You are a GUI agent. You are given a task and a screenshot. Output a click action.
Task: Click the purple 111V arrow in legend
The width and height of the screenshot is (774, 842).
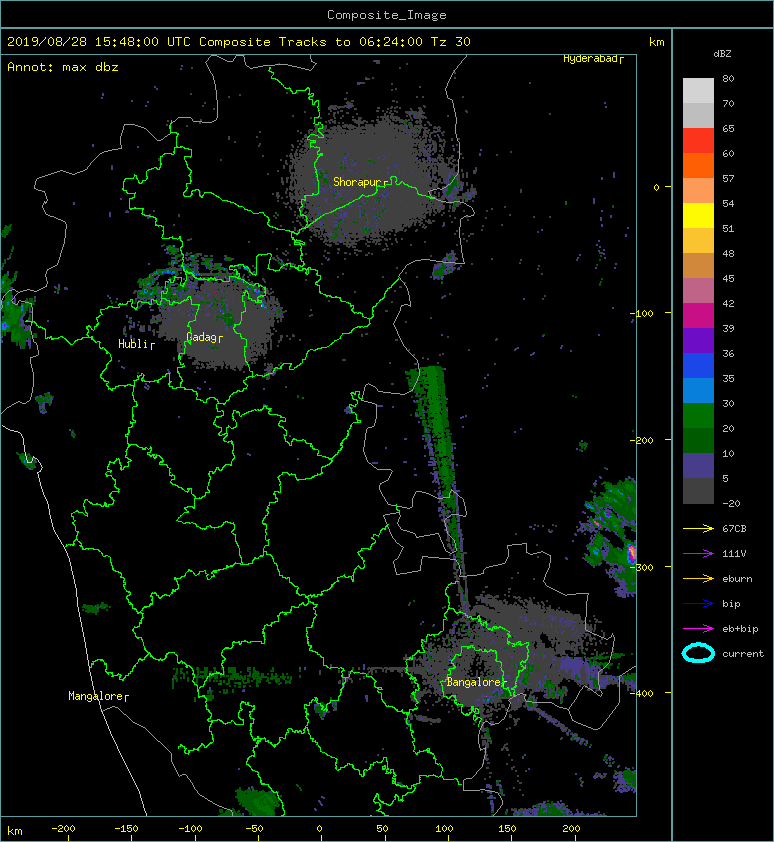pos(698,554)
